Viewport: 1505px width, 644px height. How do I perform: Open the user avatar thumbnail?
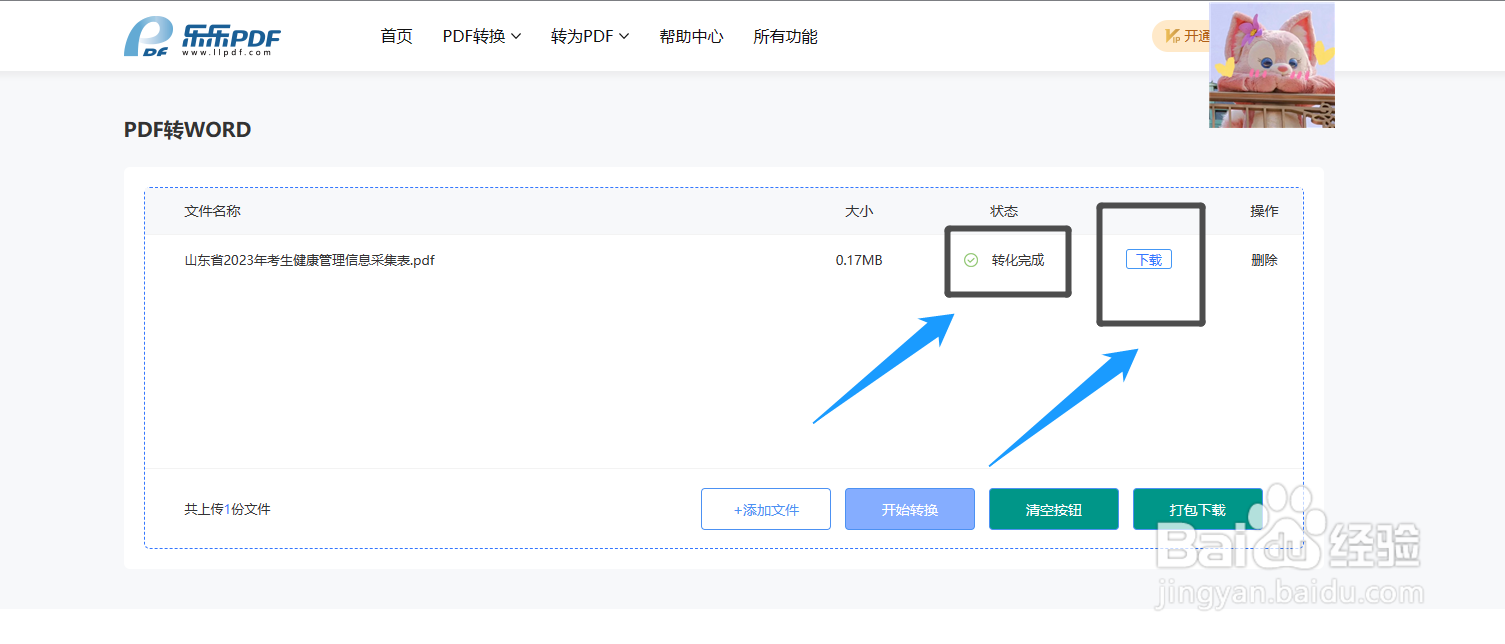tap(1272, 65)
